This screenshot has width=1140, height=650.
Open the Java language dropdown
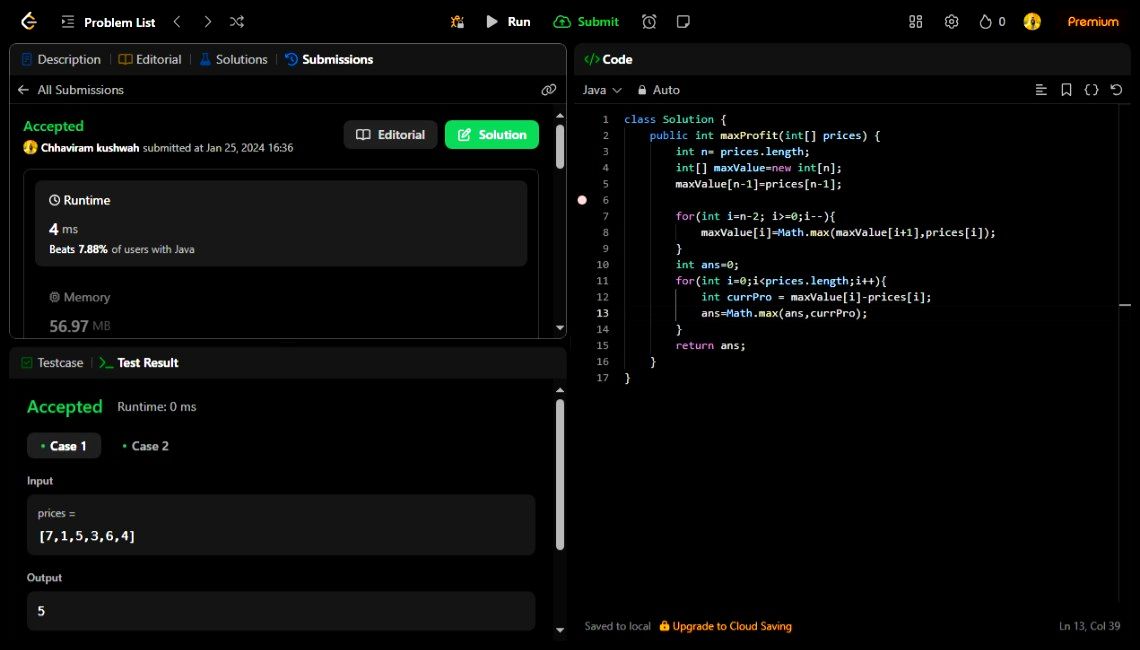click(602, 90)
